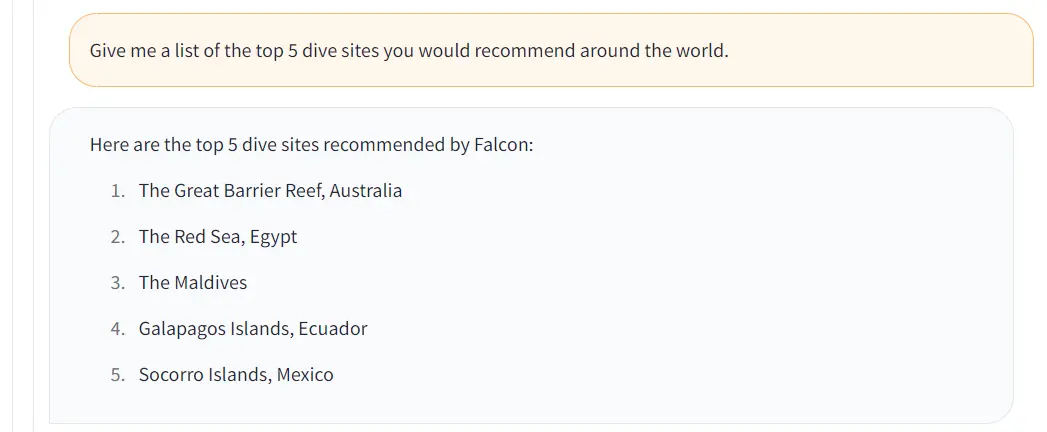Select the 'Here are the top 5' intro line

(311, 145)
